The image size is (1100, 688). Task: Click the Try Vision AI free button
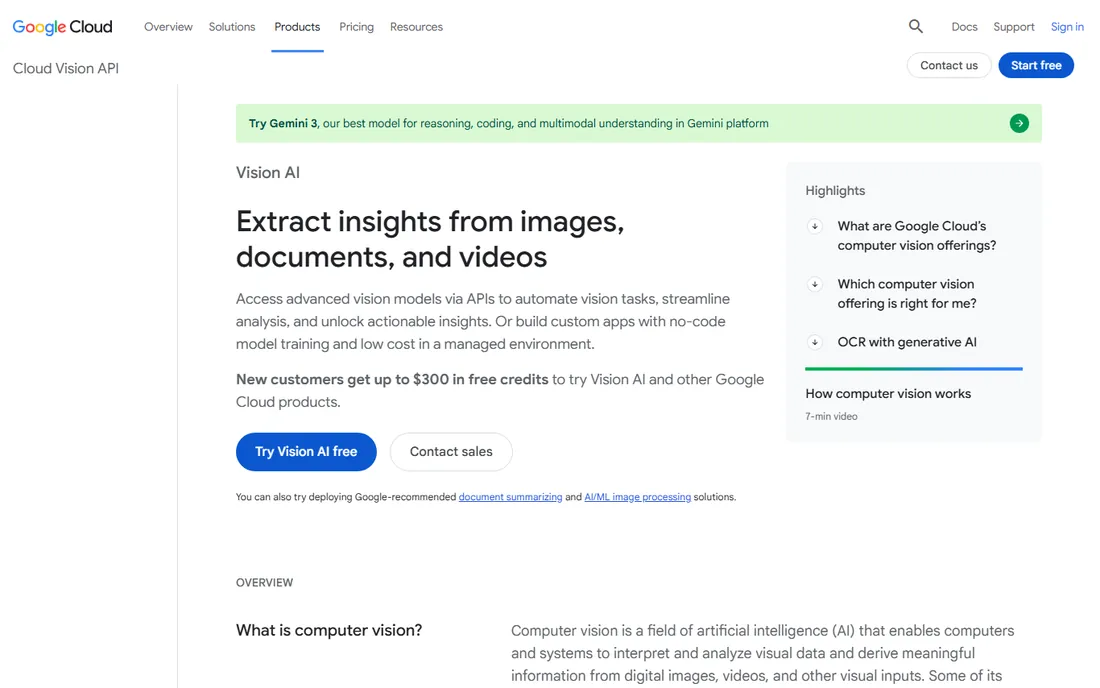click(306, 452)
